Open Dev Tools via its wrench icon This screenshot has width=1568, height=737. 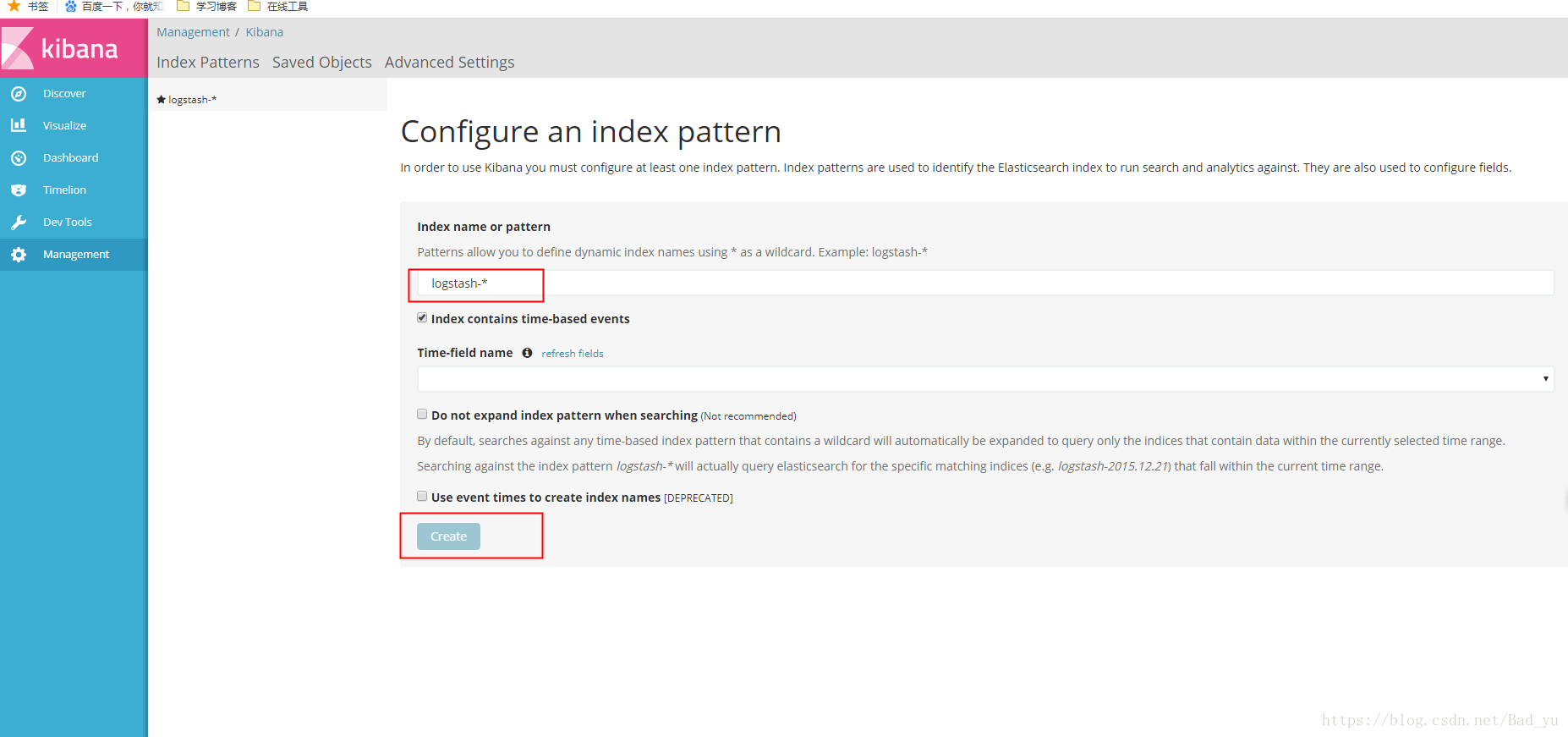click(19, 223)
